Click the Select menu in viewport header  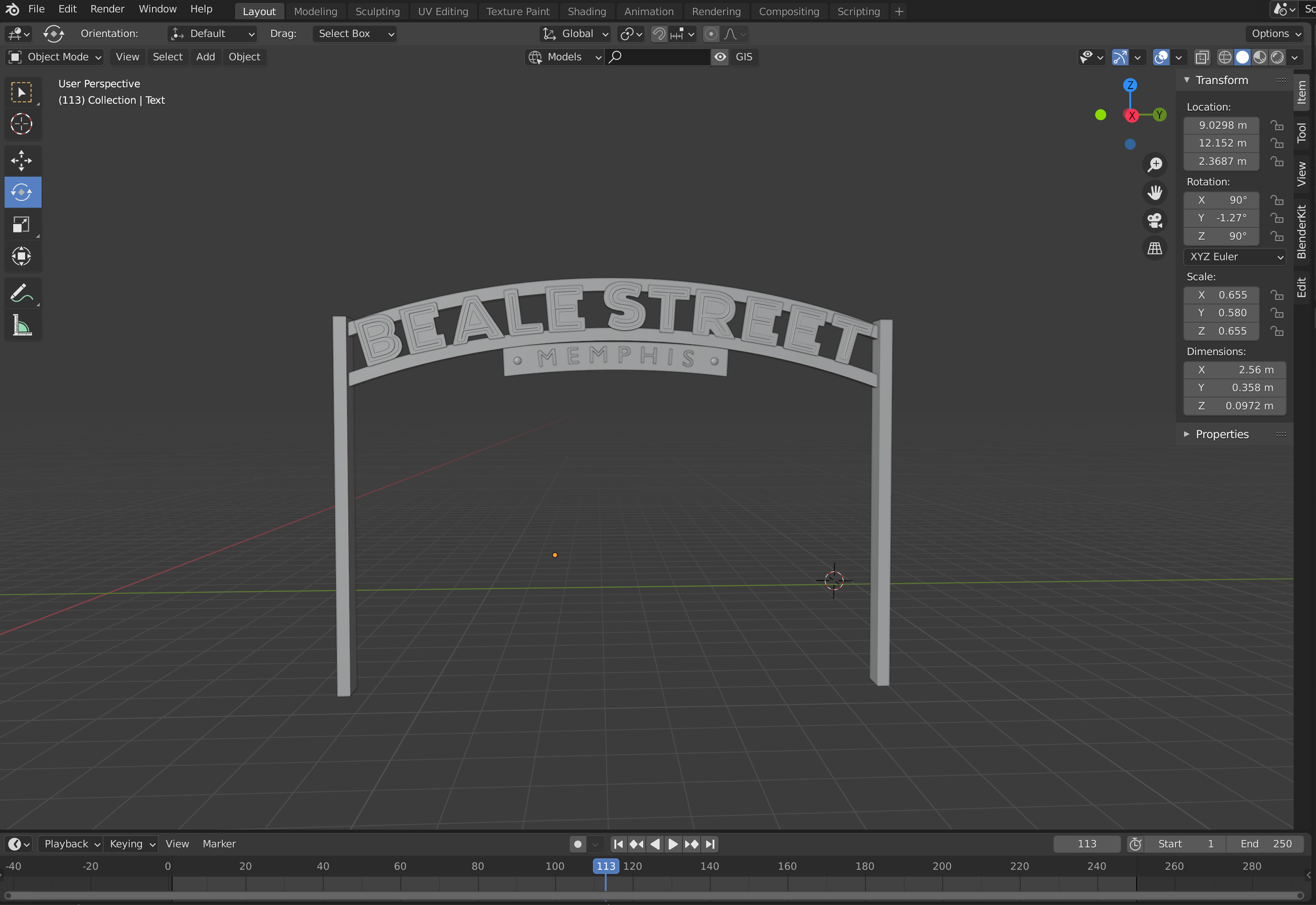click(167, 57)
